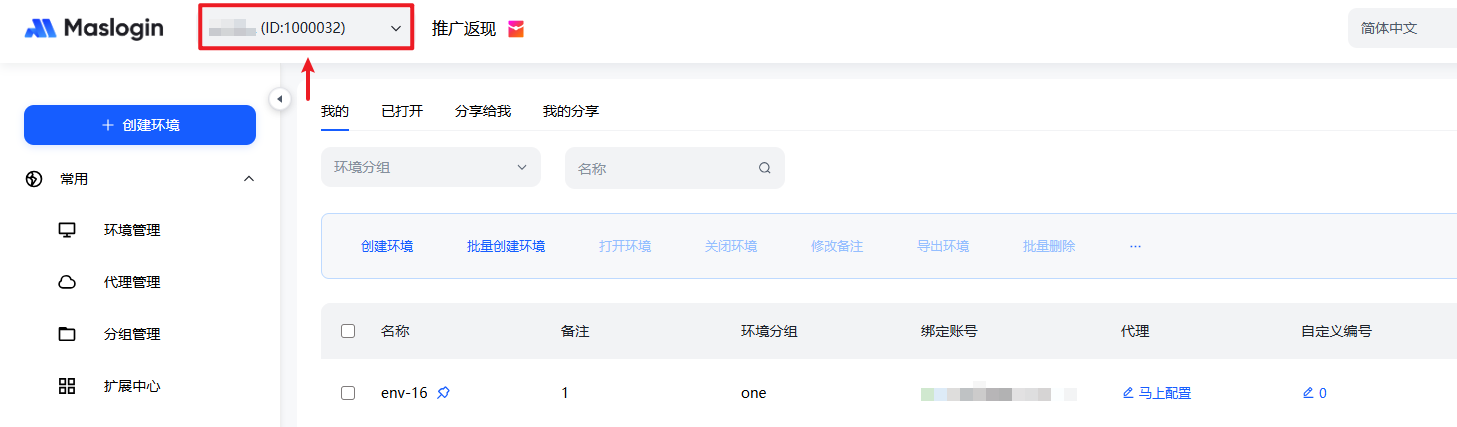Click 批量创建环境 in the toolbar
The height and width of the screenshot is (427, 1457).
pos(506,246)
